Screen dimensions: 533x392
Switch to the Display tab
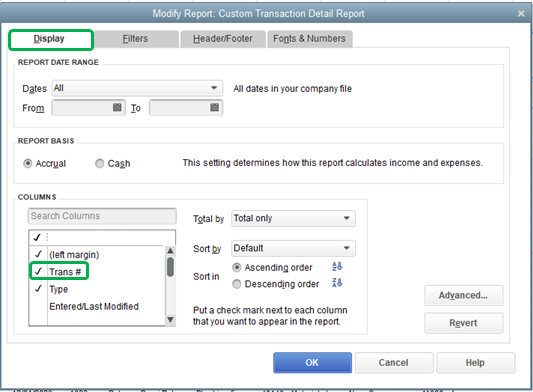click(x=51, y=39)
